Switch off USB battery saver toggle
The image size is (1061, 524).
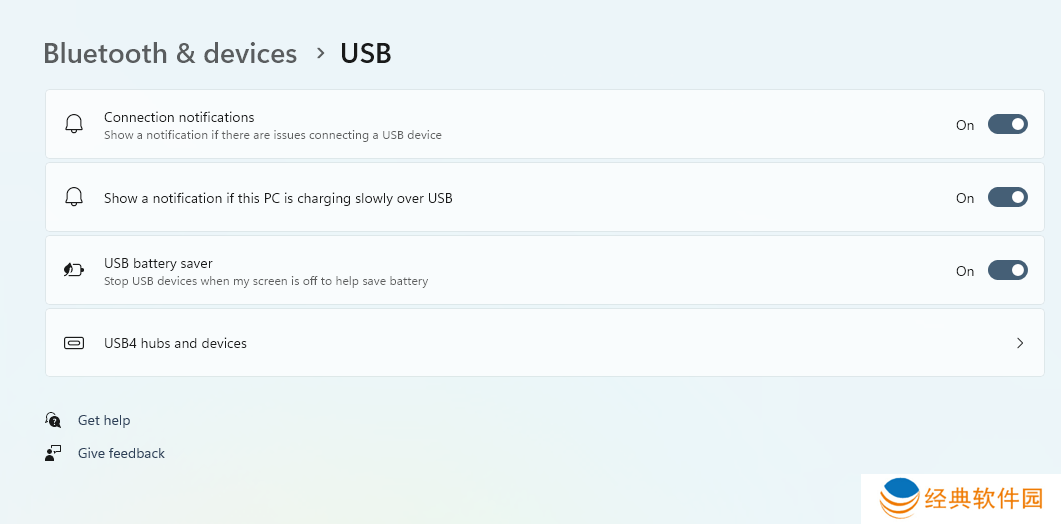tap(1008, 271)
